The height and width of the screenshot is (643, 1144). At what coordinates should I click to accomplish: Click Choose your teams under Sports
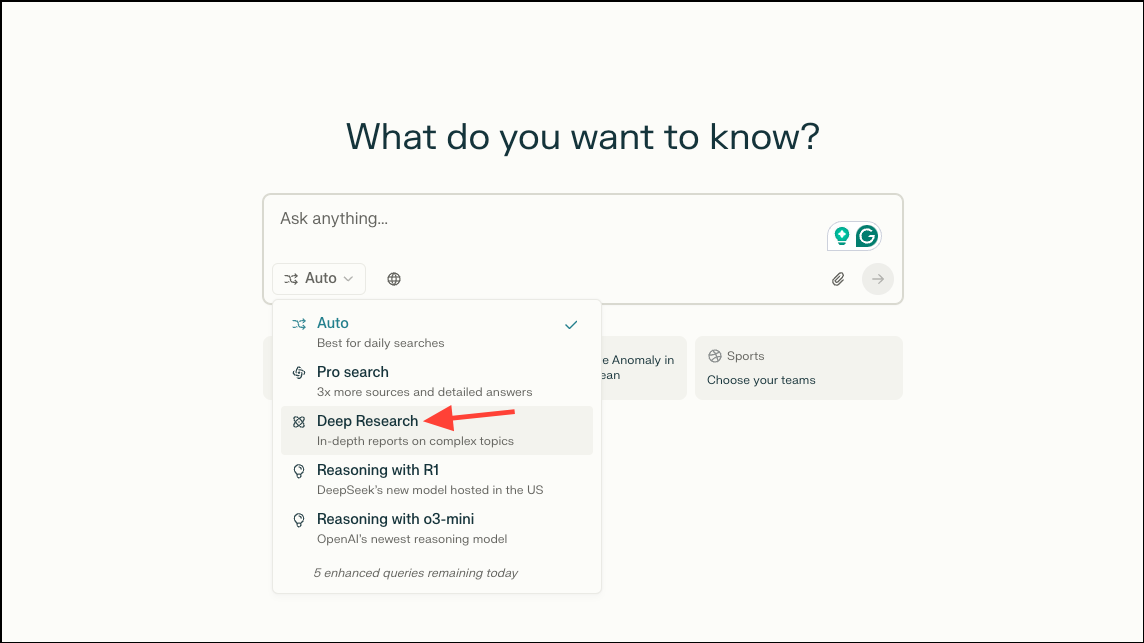pyautogui.click(x=763, y=380)
